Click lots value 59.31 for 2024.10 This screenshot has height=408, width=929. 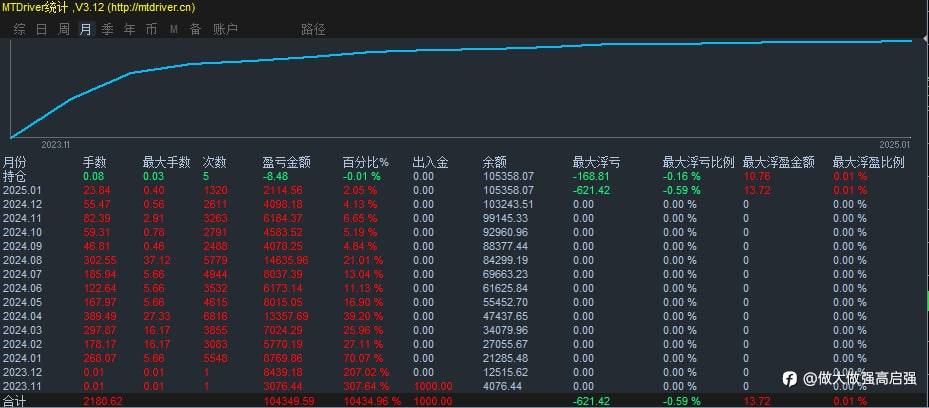point(96,232)
